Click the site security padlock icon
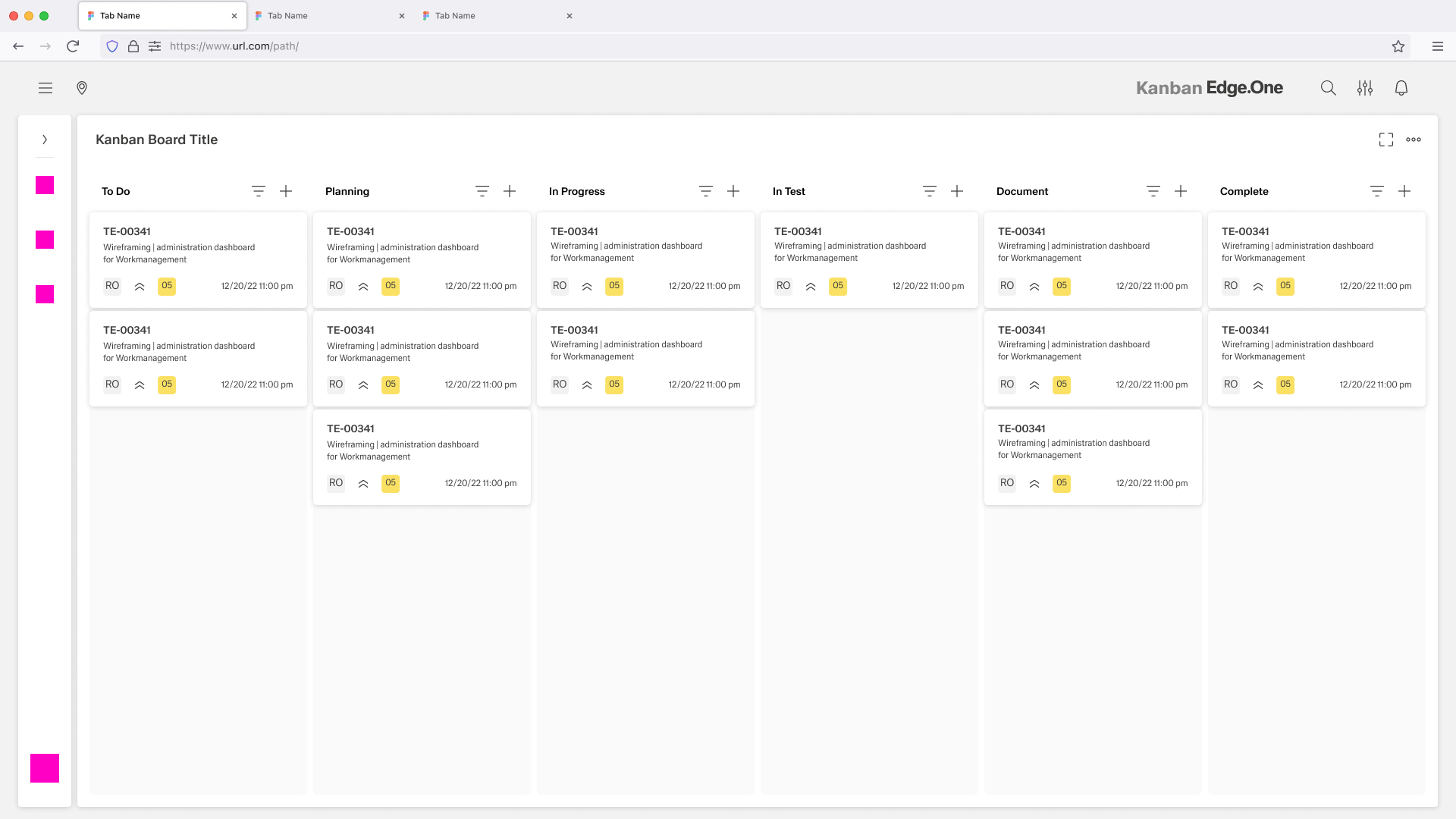The image size is (1456, 819). point(133,46)
